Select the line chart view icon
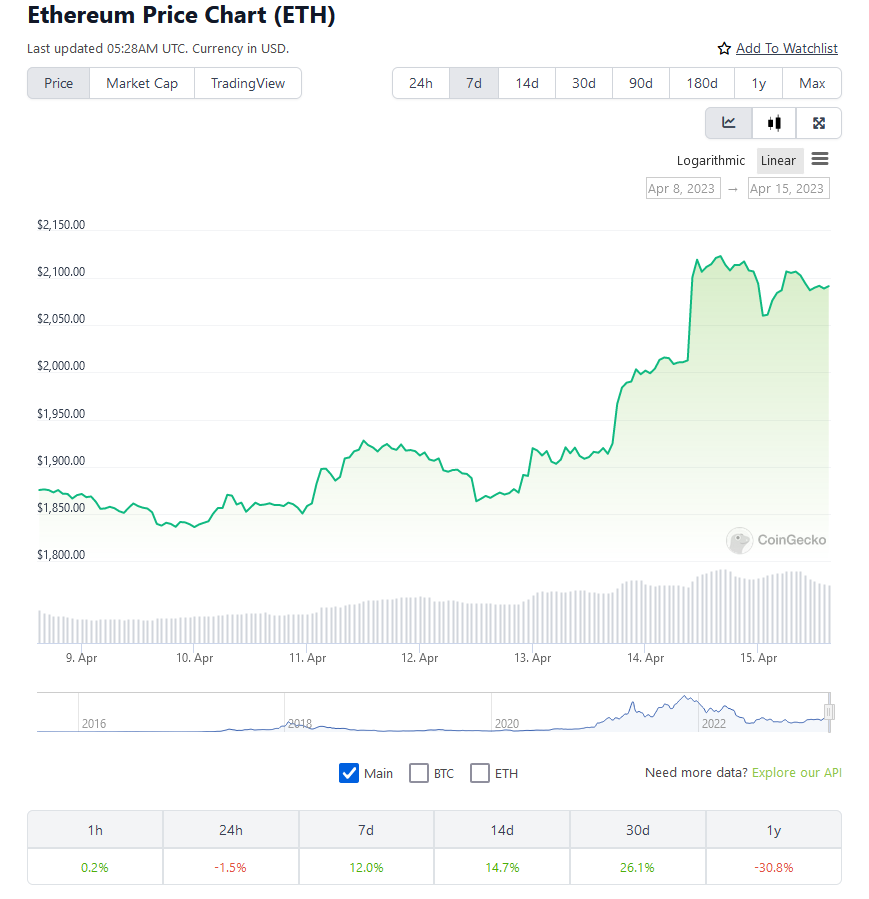The width and height of the screenshot is (869, 899). point(727,122)
